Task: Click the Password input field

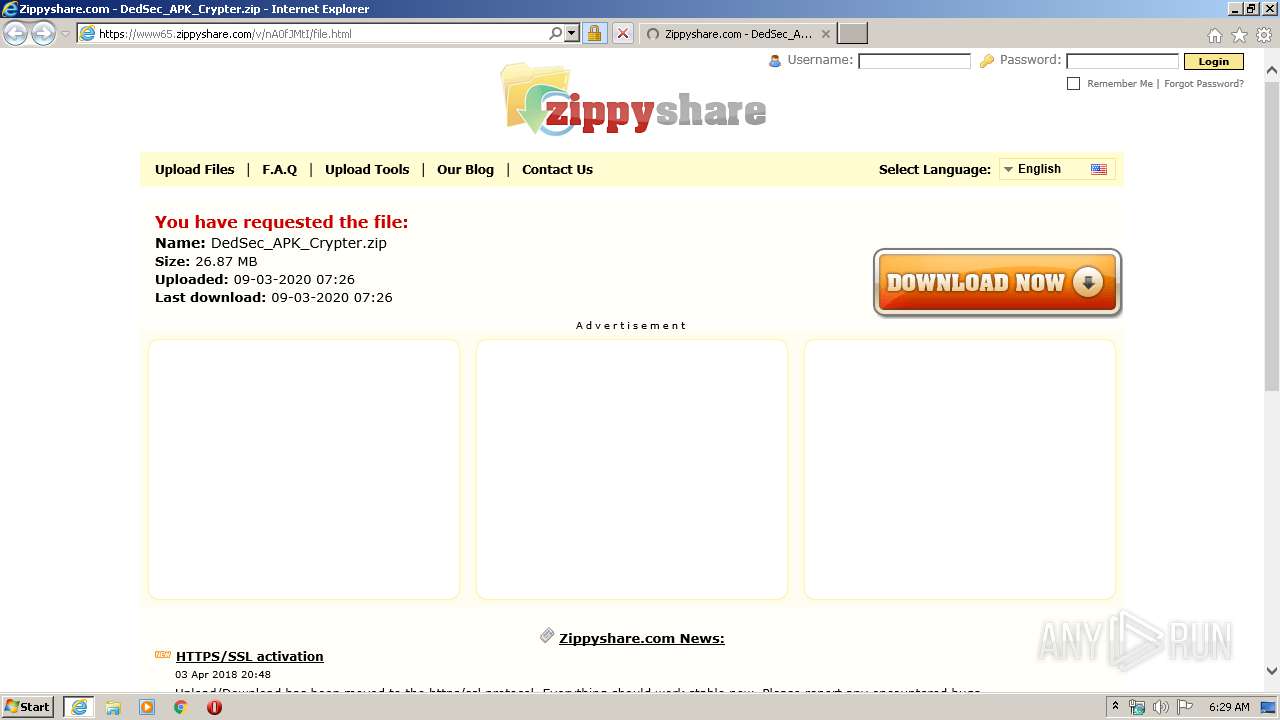Action: pos(1122,61)
